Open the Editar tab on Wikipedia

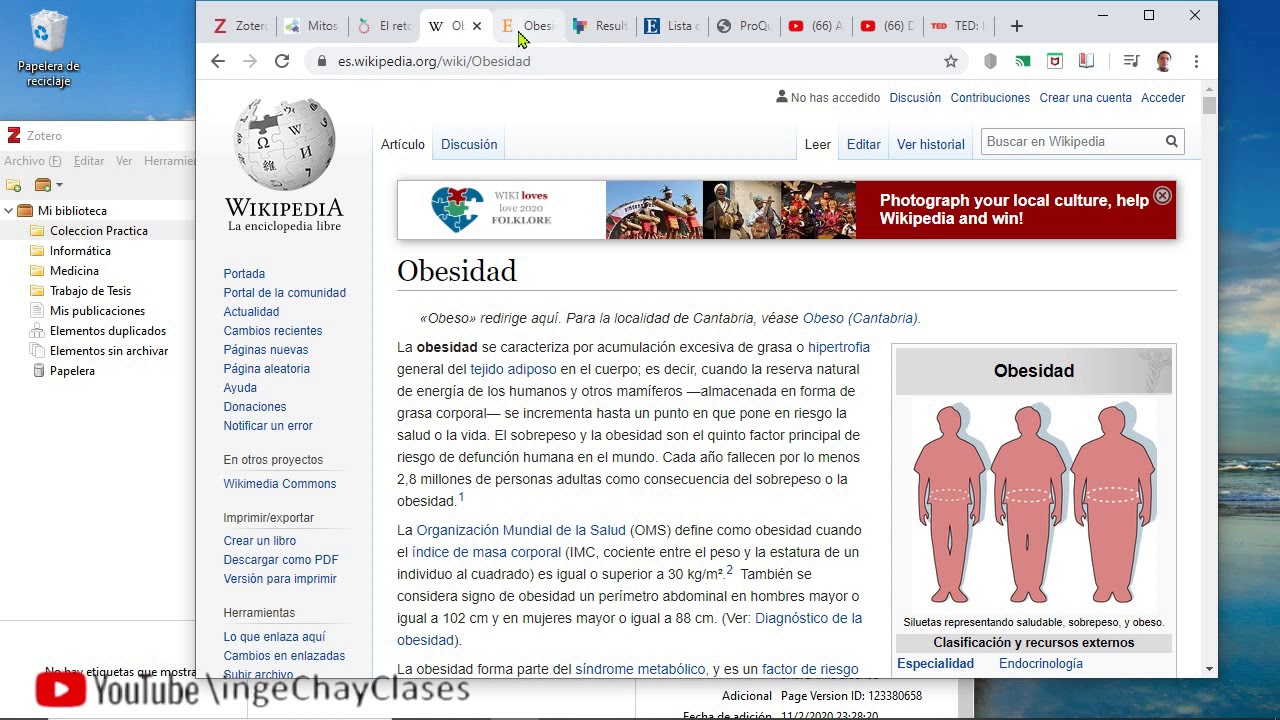coord(864,144)
